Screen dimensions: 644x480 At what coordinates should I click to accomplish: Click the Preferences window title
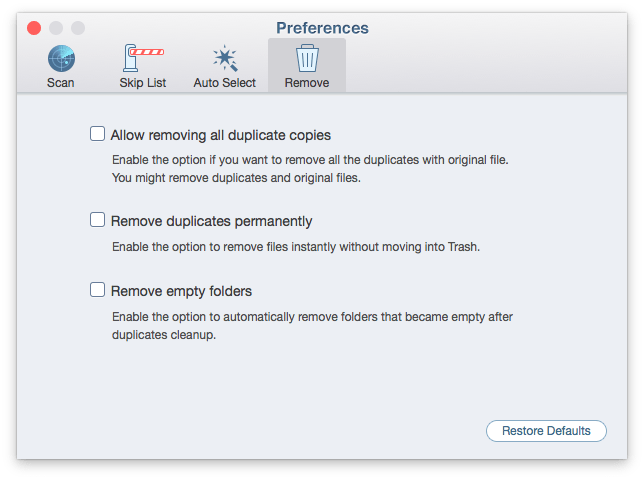coord(322,28)
